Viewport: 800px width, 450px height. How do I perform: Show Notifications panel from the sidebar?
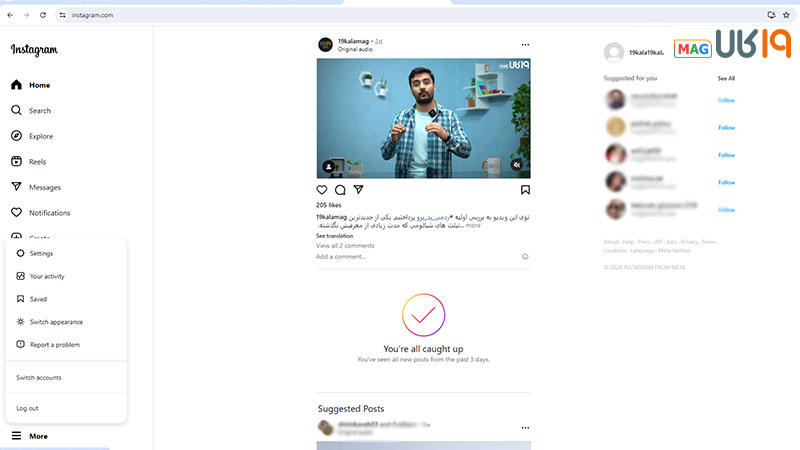(49, 213)
